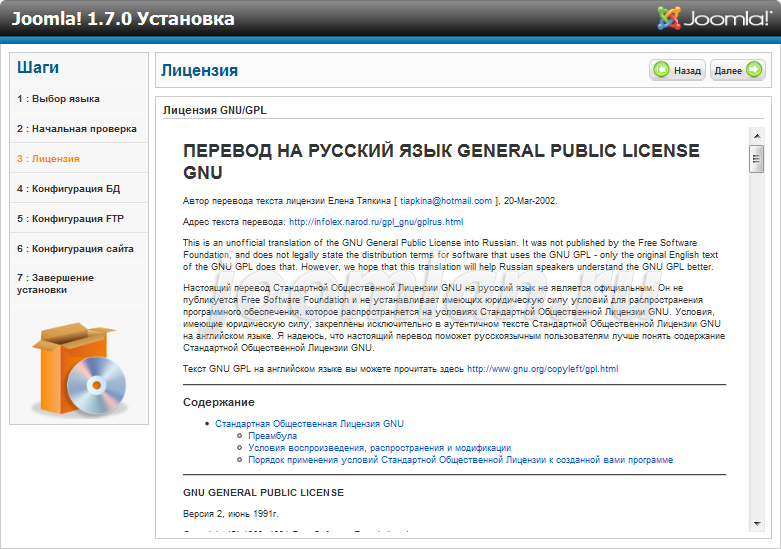Screen dimensions: 781x549
Task: Click the Шаги sidebar heading
Action: click(38, 67)
